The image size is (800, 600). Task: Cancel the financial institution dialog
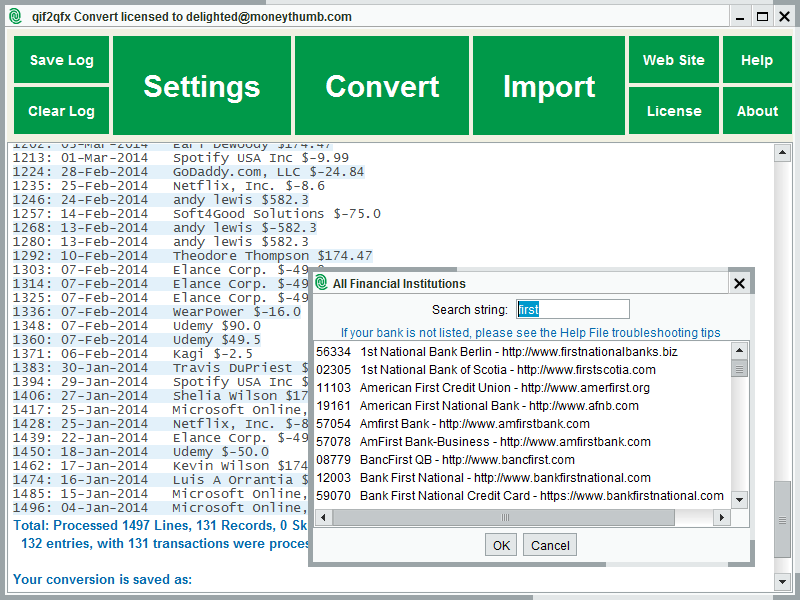(x=550, y=545)
